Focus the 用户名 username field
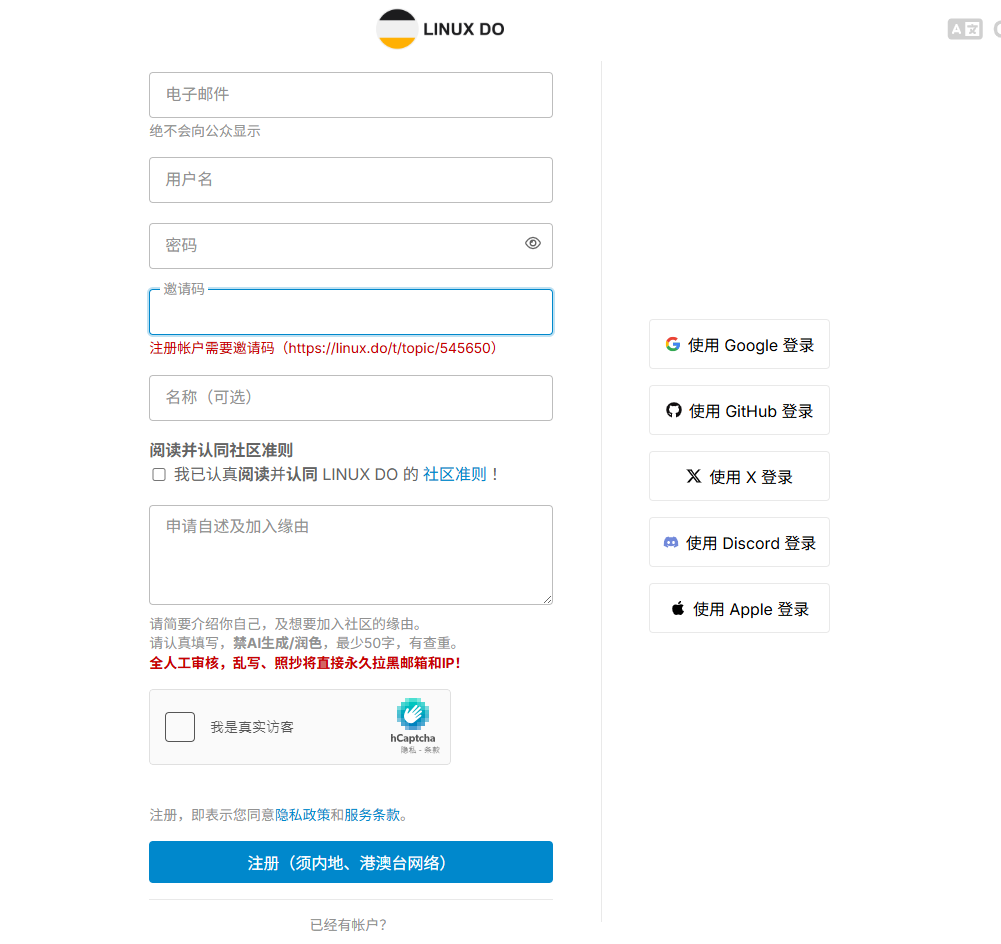 tap(350, 180)
